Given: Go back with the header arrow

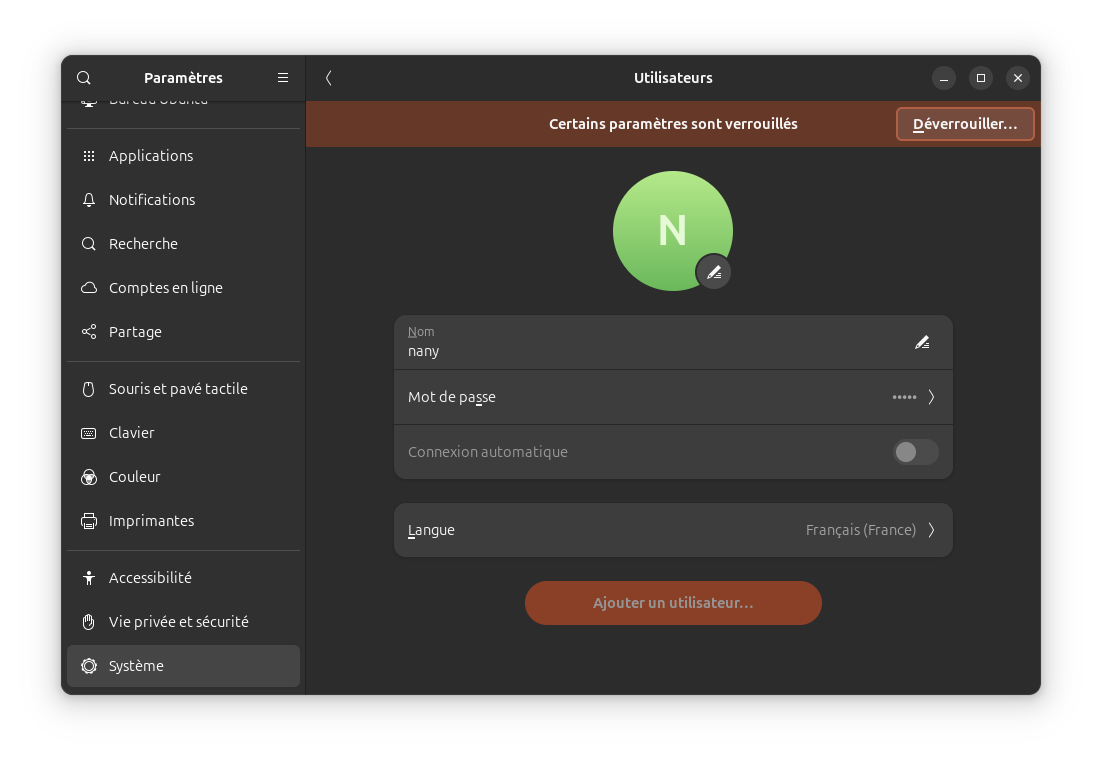Looking at the screenshot, I should (329, 78).
